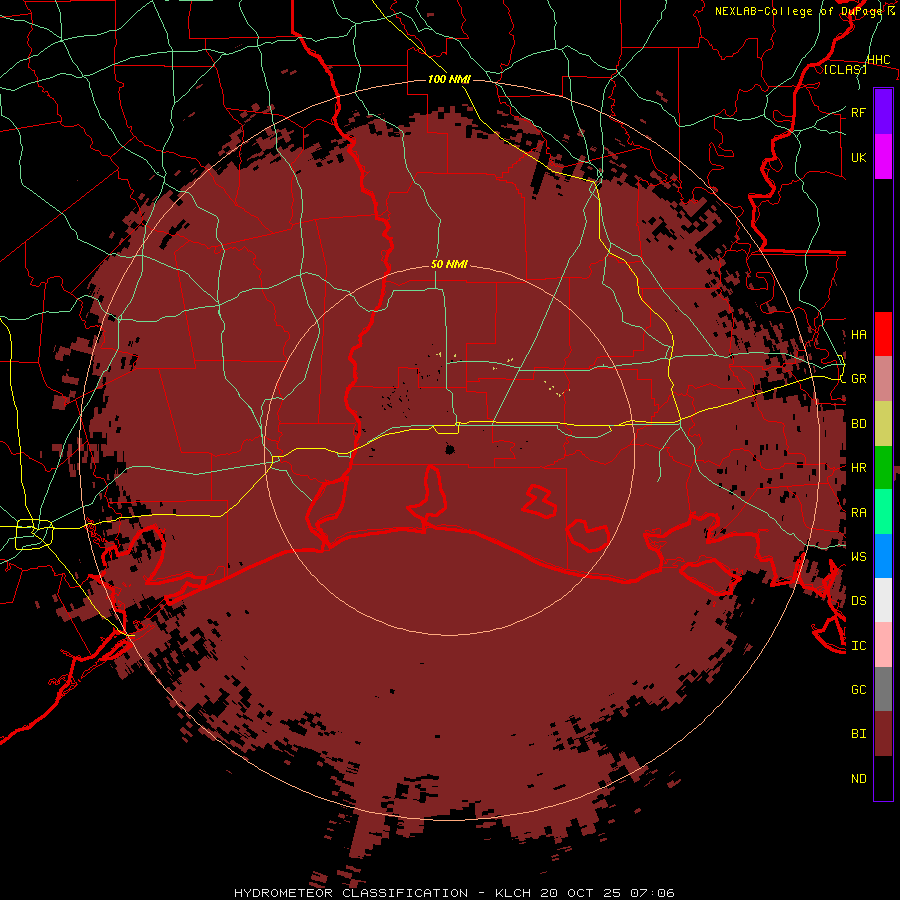
Task: Click the 50 NMI range ring label
Action: click(449, 264)
